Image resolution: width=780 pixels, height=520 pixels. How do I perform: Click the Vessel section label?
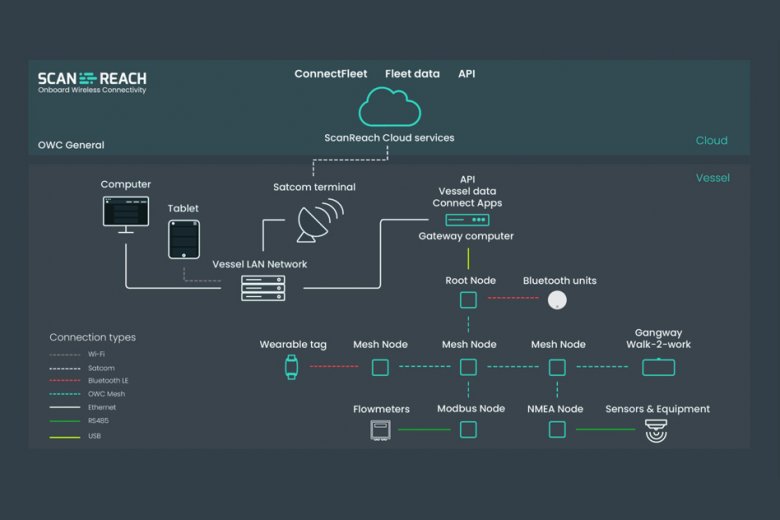[x=713, y=178]
